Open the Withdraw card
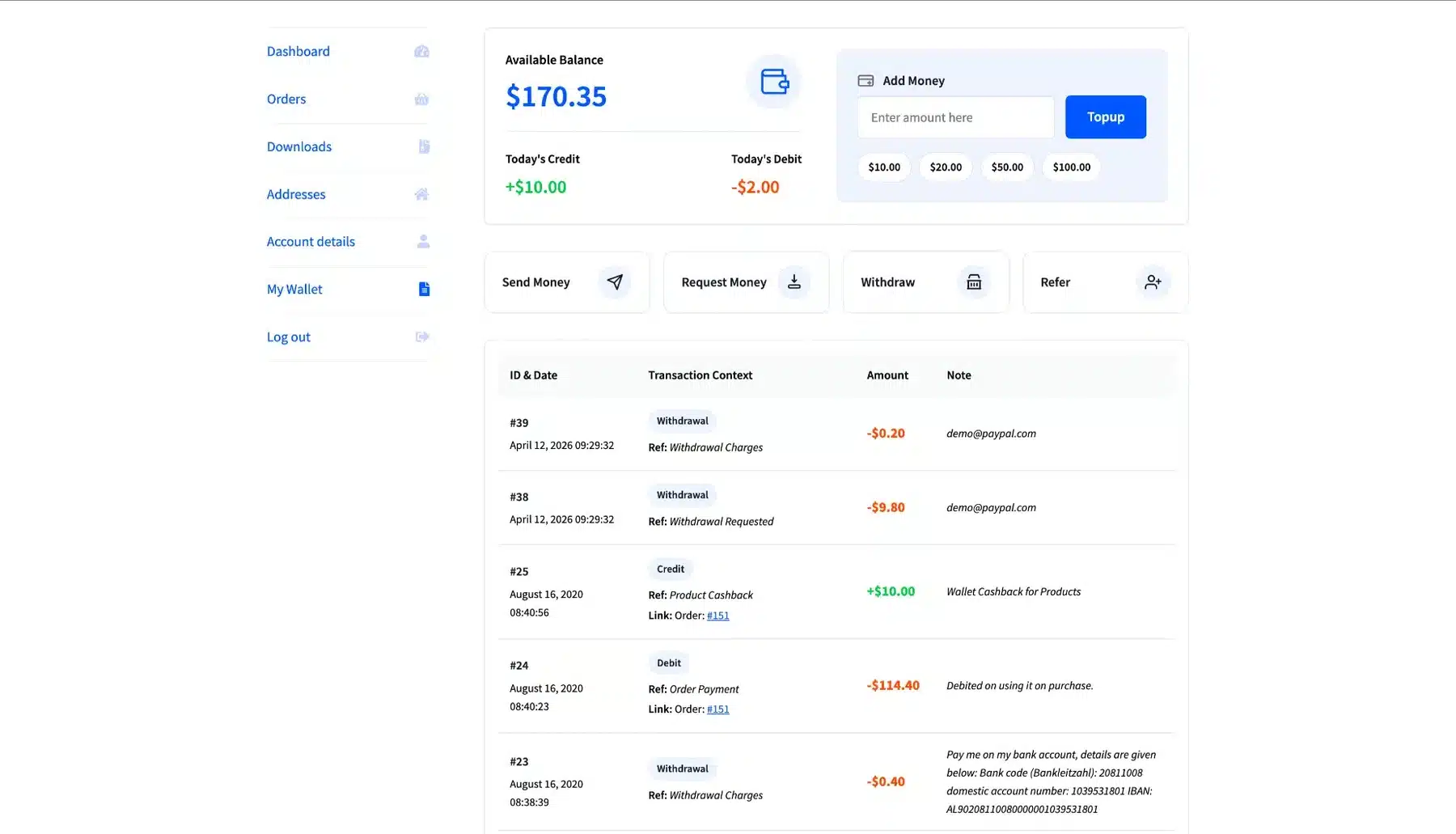 (926, 282)
